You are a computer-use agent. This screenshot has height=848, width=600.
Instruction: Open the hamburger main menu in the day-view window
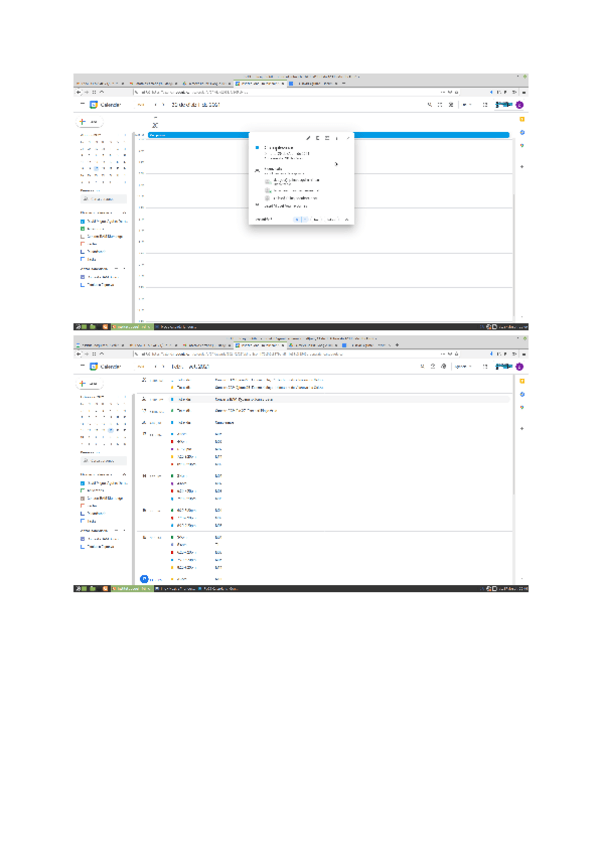point(82,104)
